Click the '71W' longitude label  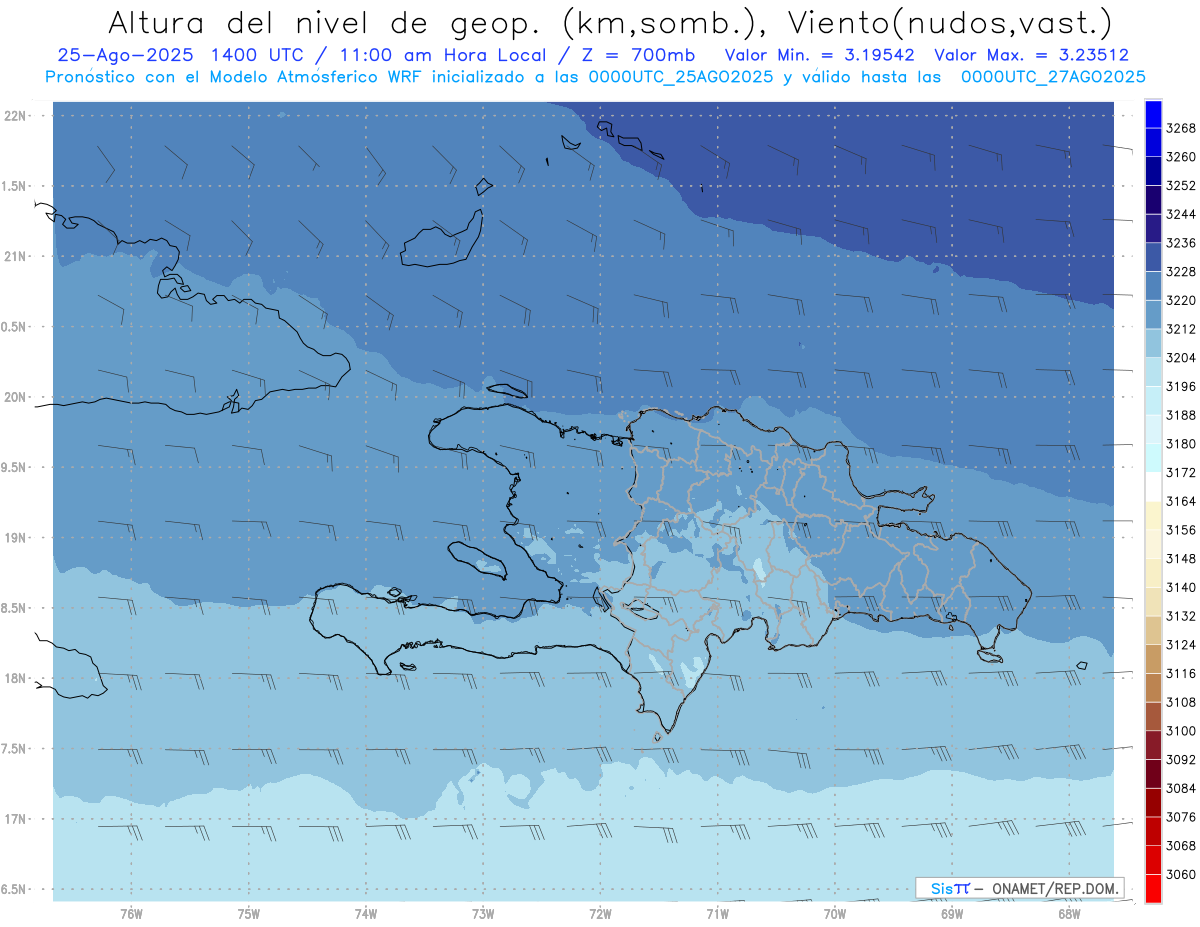(x=717, y=914)
